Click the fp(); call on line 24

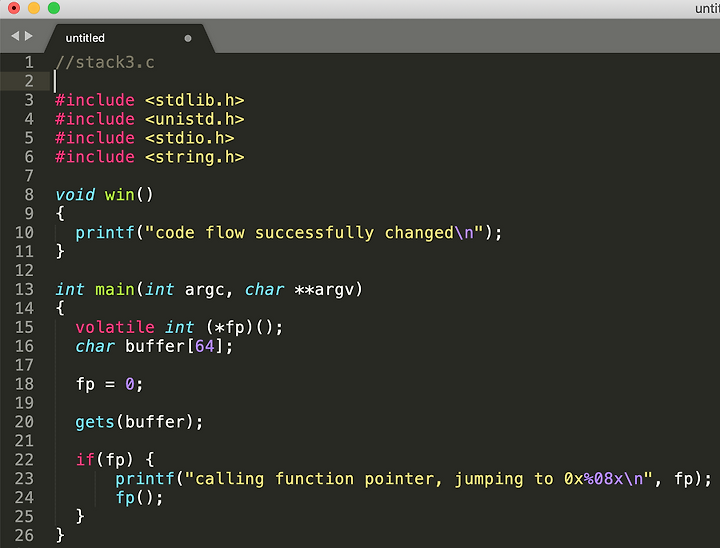coord(139,497)
